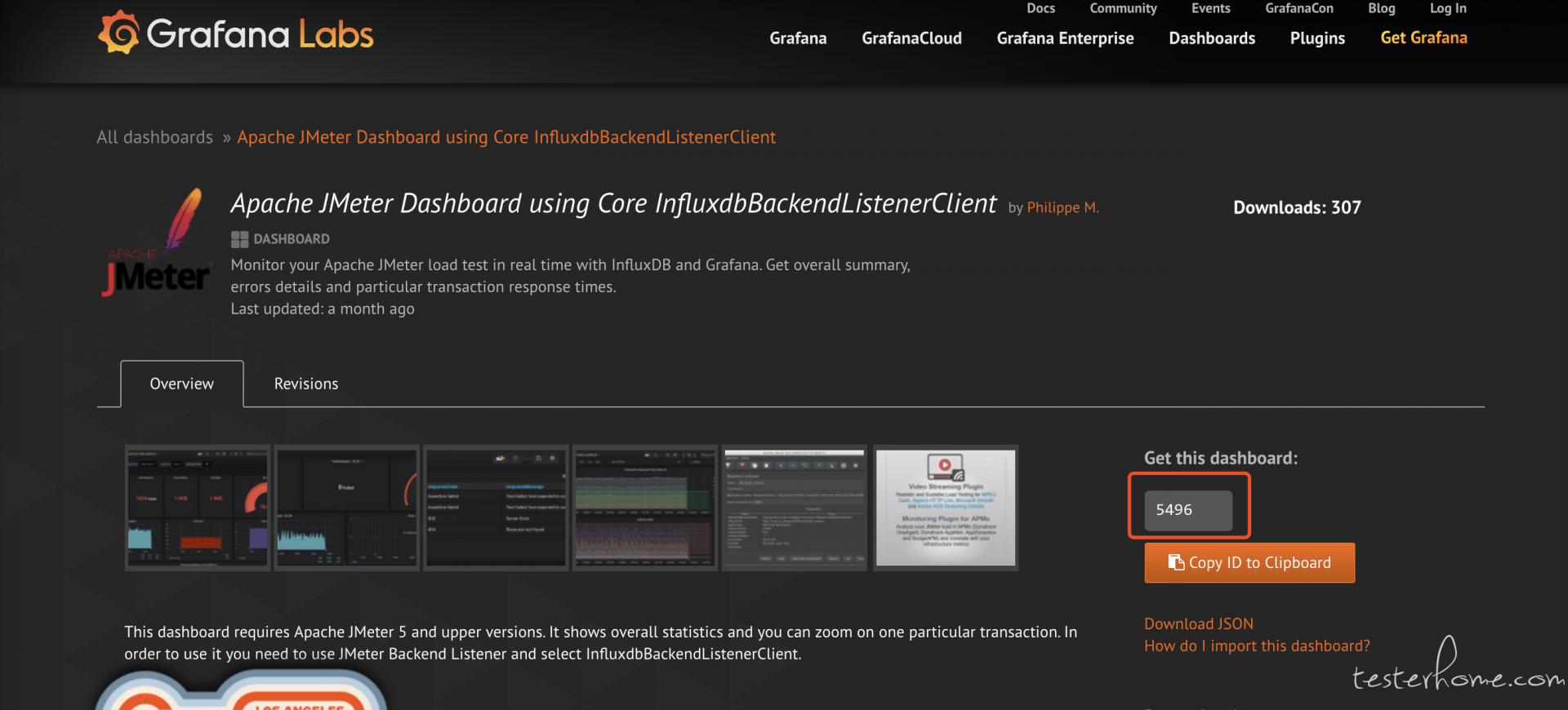The height and width of the screenshot is (710, 1568).
Task: Click the Download JSON link
Action: tap(1198, 623)
